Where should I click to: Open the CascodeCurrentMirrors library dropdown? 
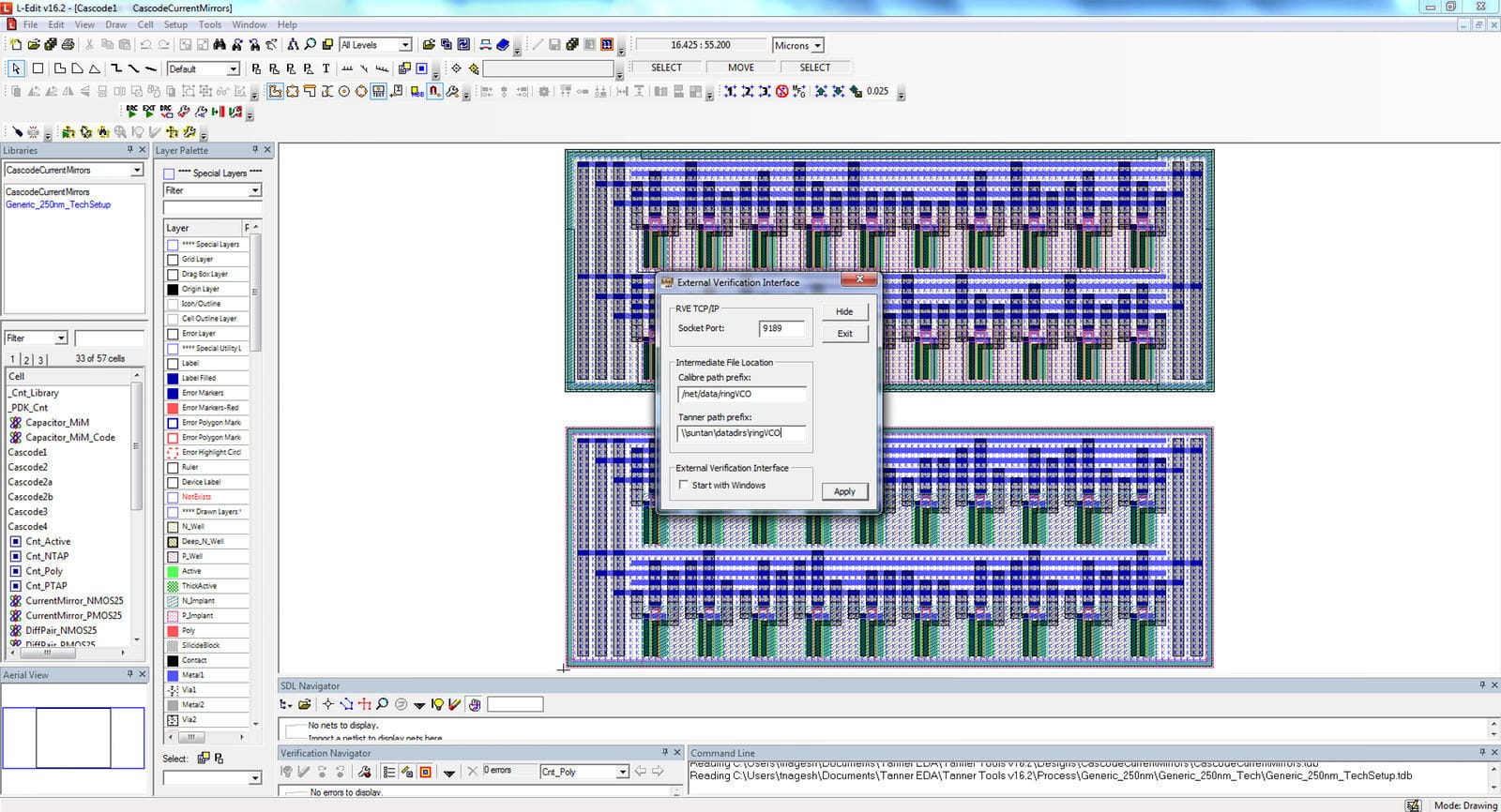[136, 170]
